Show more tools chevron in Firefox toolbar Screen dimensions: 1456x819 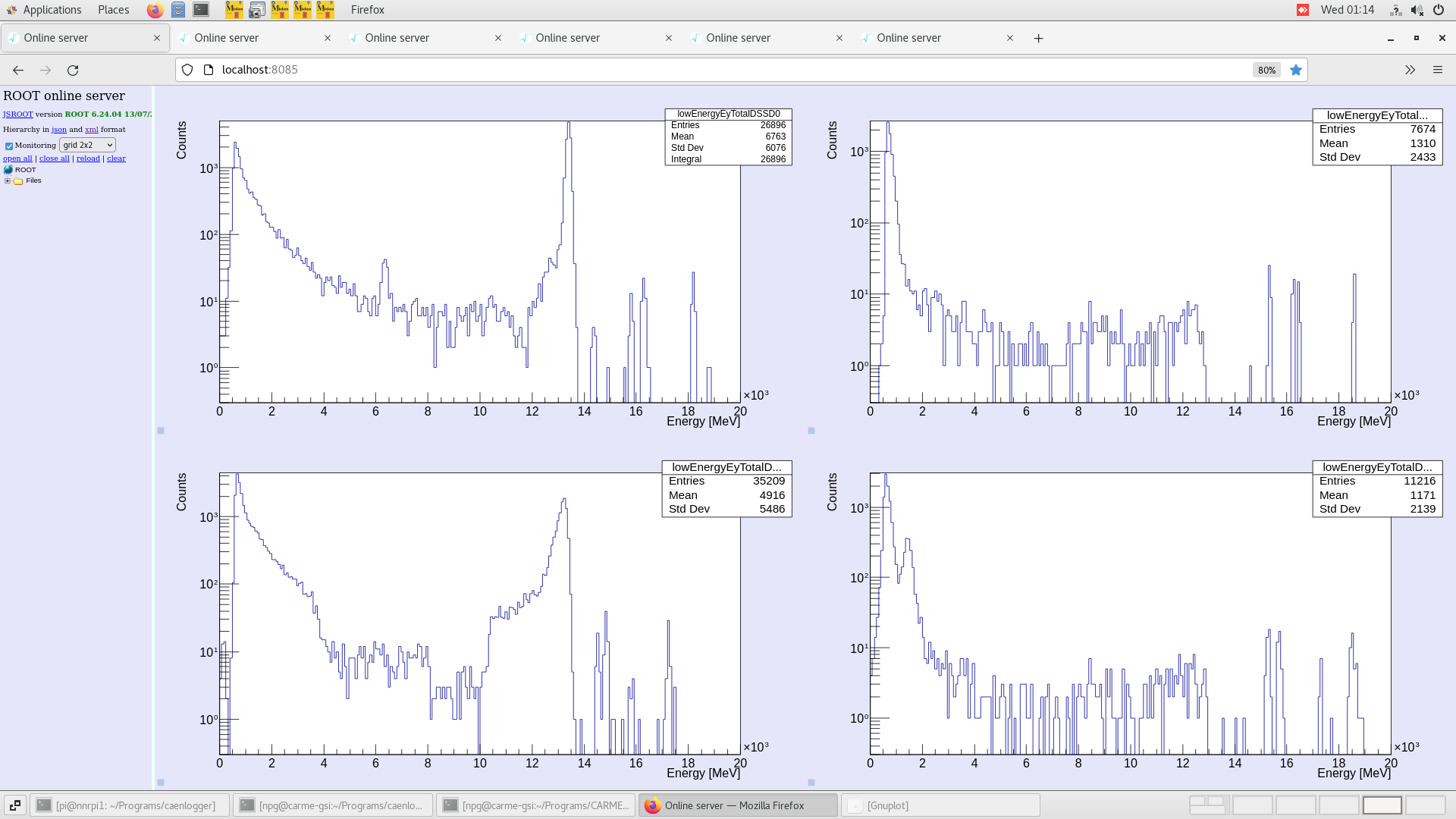click(1410, 70)
